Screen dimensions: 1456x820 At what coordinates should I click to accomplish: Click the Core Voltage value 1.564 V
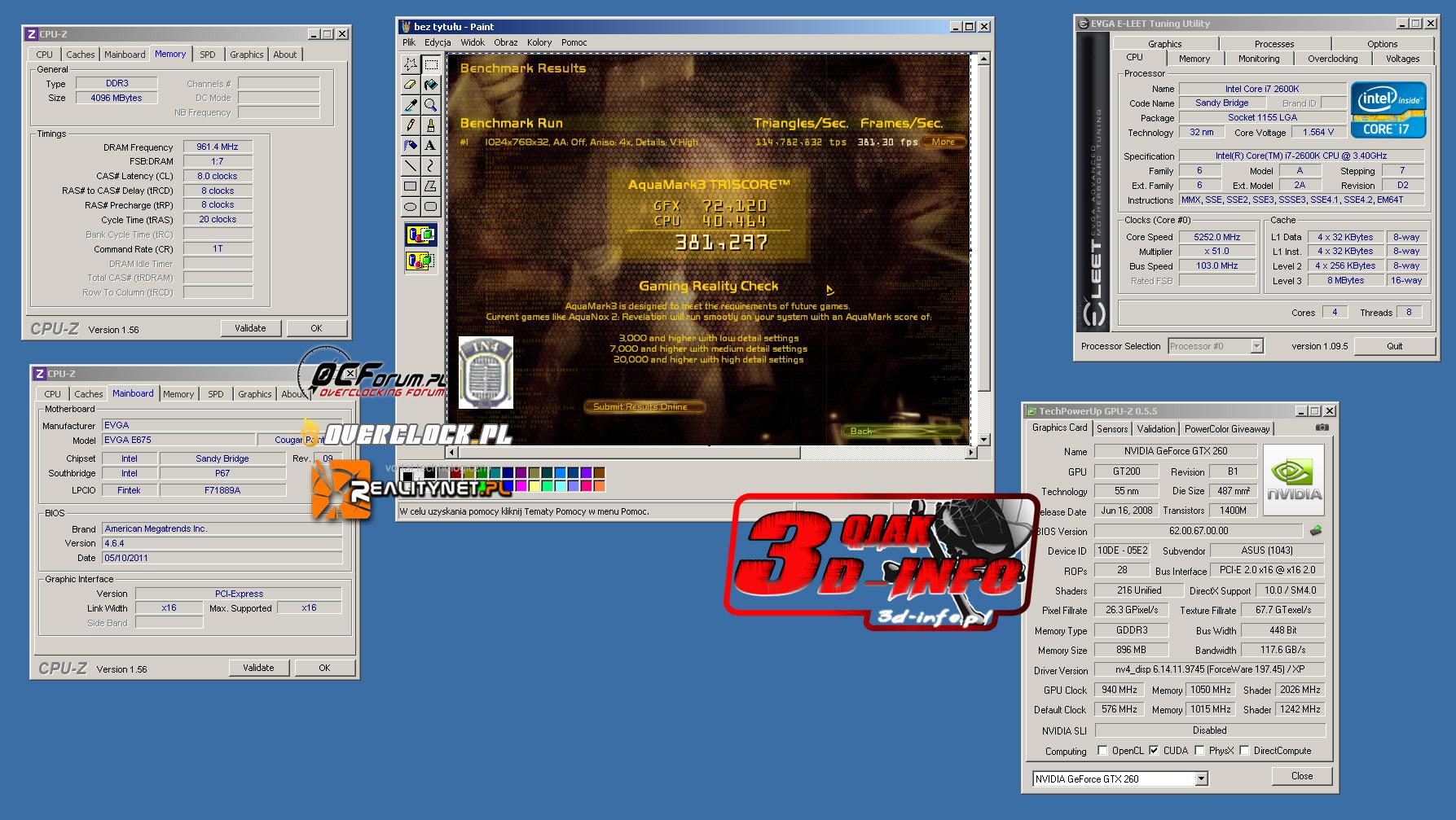point(1317,132)
